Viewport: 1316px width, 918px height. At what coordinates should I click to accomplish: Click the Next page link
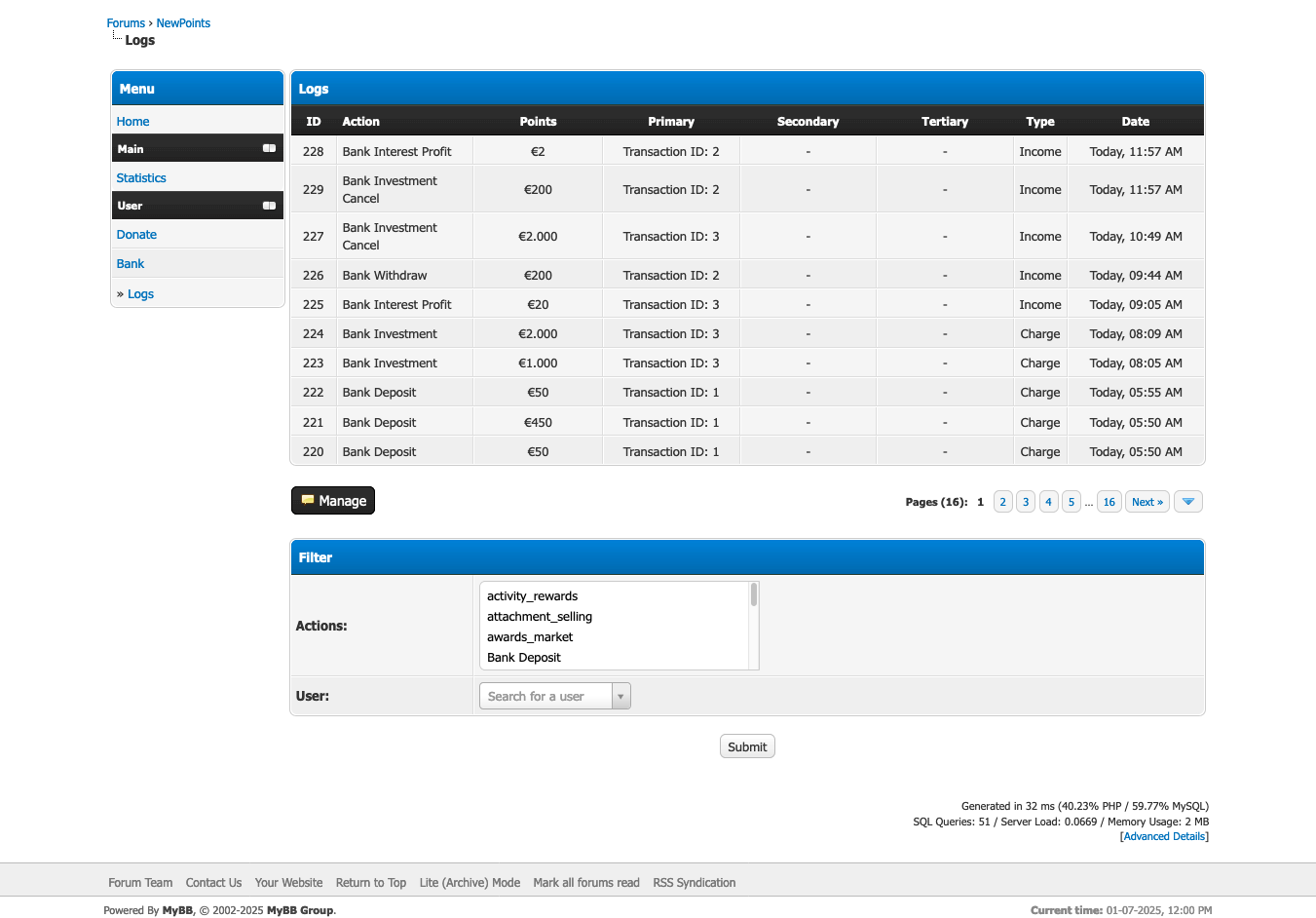pos(1147,502)
